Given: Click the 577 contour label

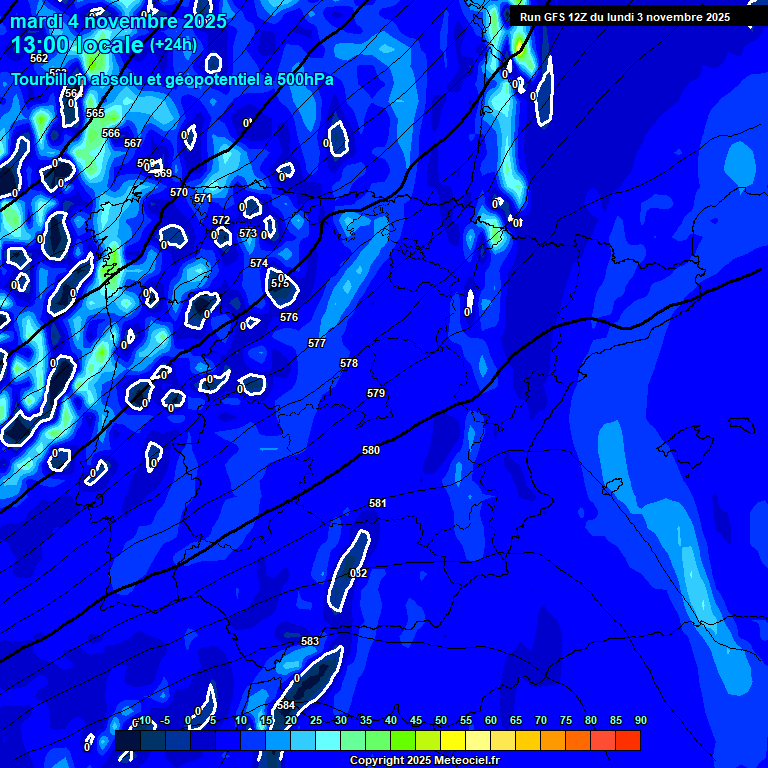Looking at the screenshot, I should point(317,343).
